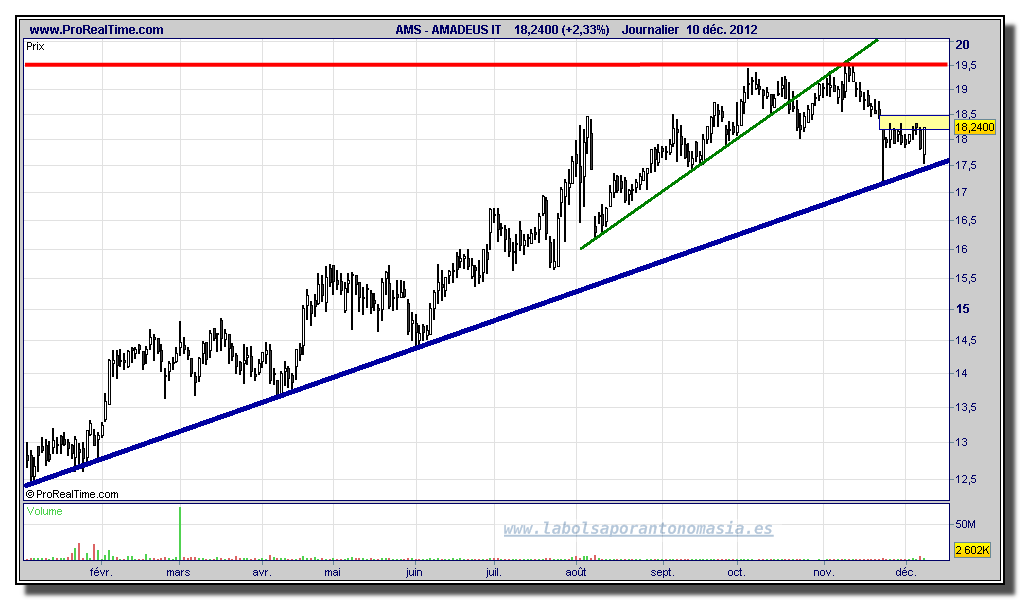Click the 14 price axis label
This screenshot has width=1020, height=600.
961,374
